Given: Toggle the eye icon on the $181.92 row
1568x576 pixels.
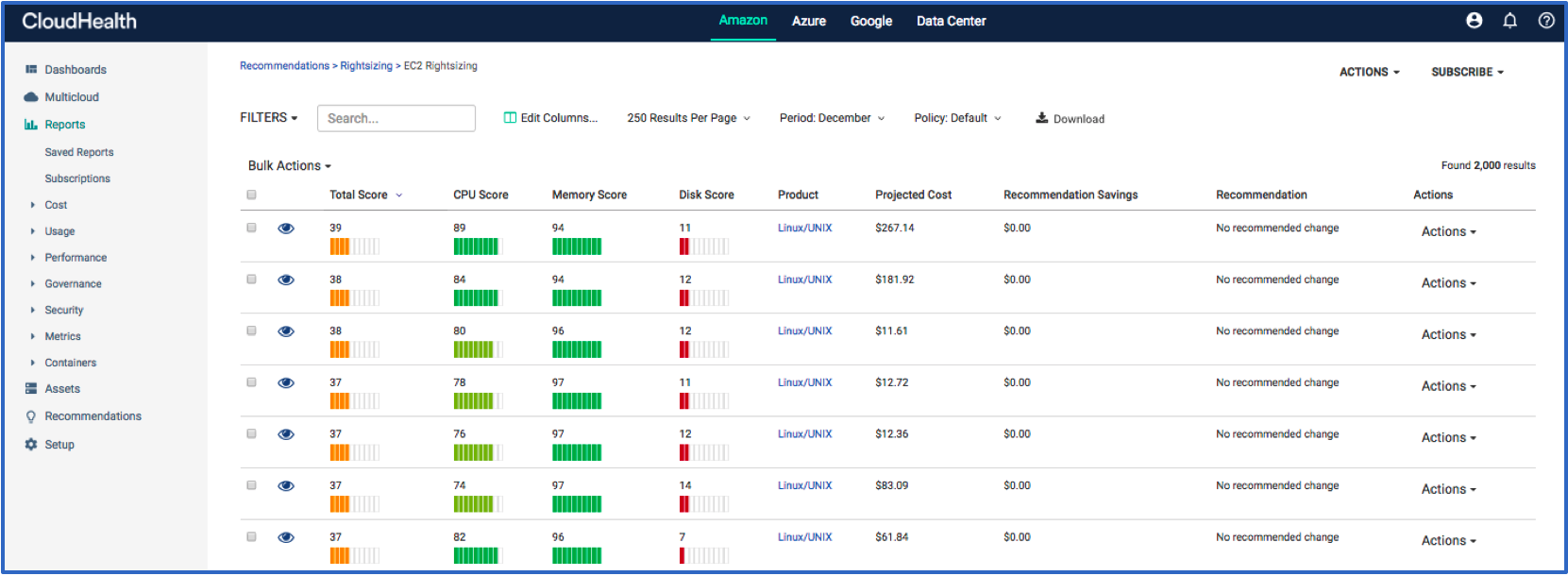Looking at the screenshot, I should pos(286,280).
